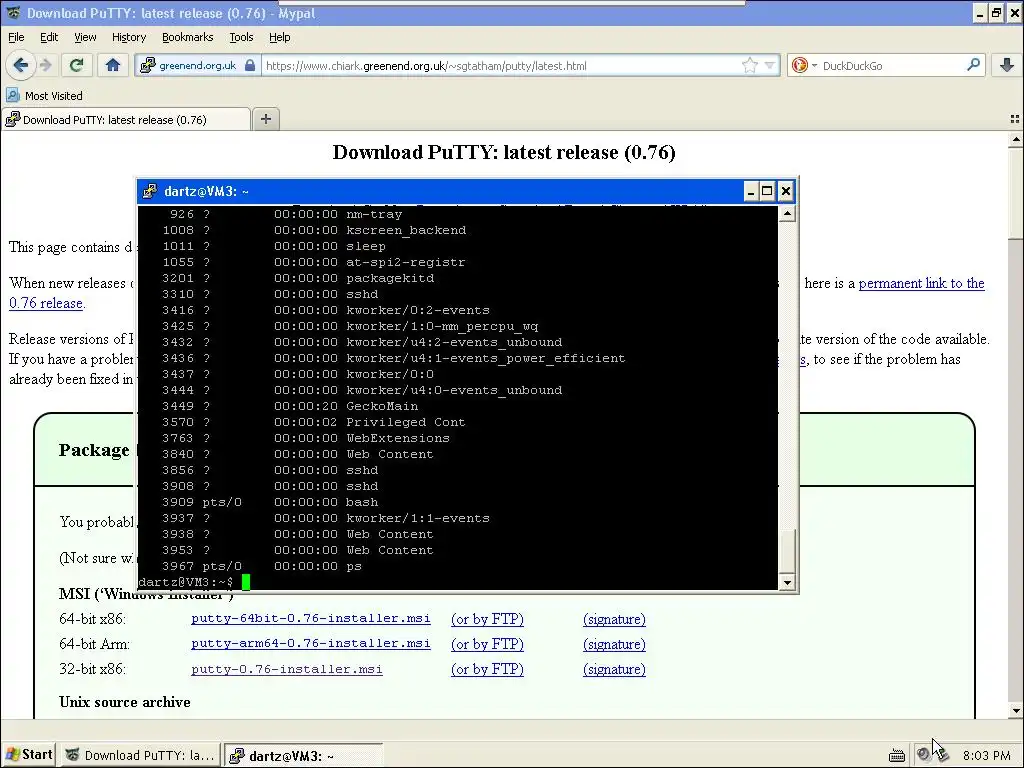The height and width of the screenshot is (768, 1024).
Task: Click the round tray icon beside the clock
Action: click(x=923, y=754)
